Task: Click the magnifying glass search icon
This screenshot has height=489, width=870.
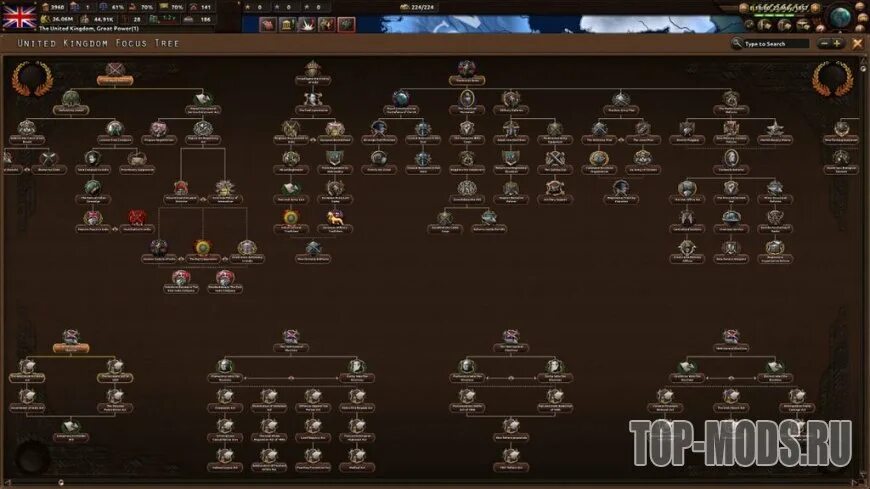Action: 737,43
